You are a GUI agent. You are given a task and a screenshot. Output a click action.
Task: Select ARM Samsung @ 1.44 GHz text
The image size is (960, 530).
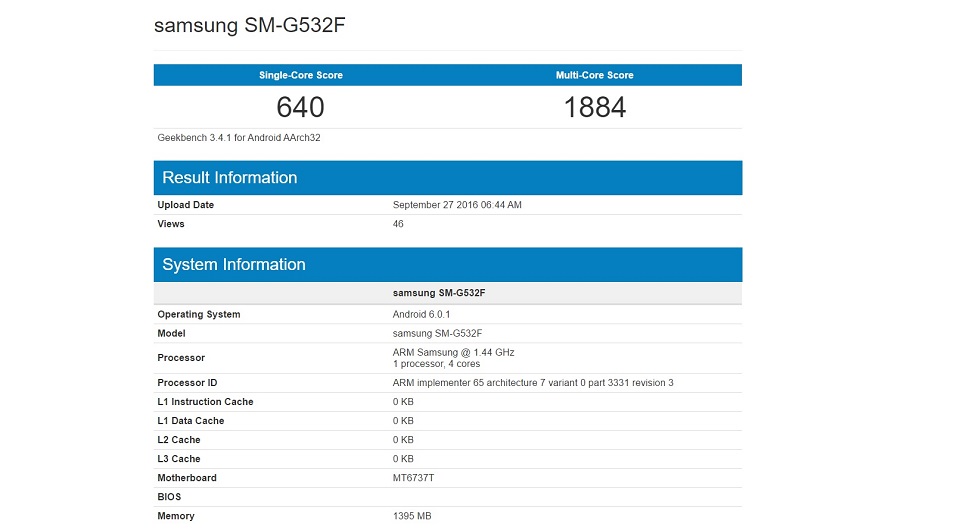pyautogui.click(x=454, y=353)
